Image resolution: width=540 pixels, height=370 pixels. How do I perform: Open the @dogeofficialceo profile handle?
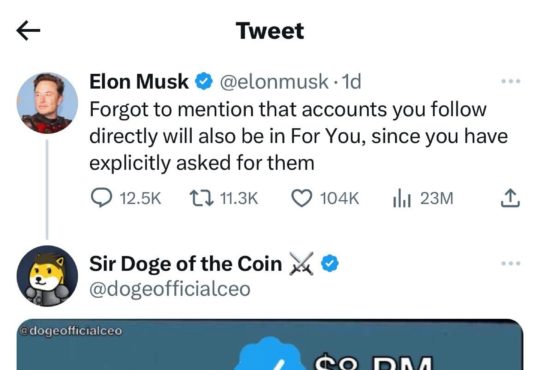tap(170, 289)
